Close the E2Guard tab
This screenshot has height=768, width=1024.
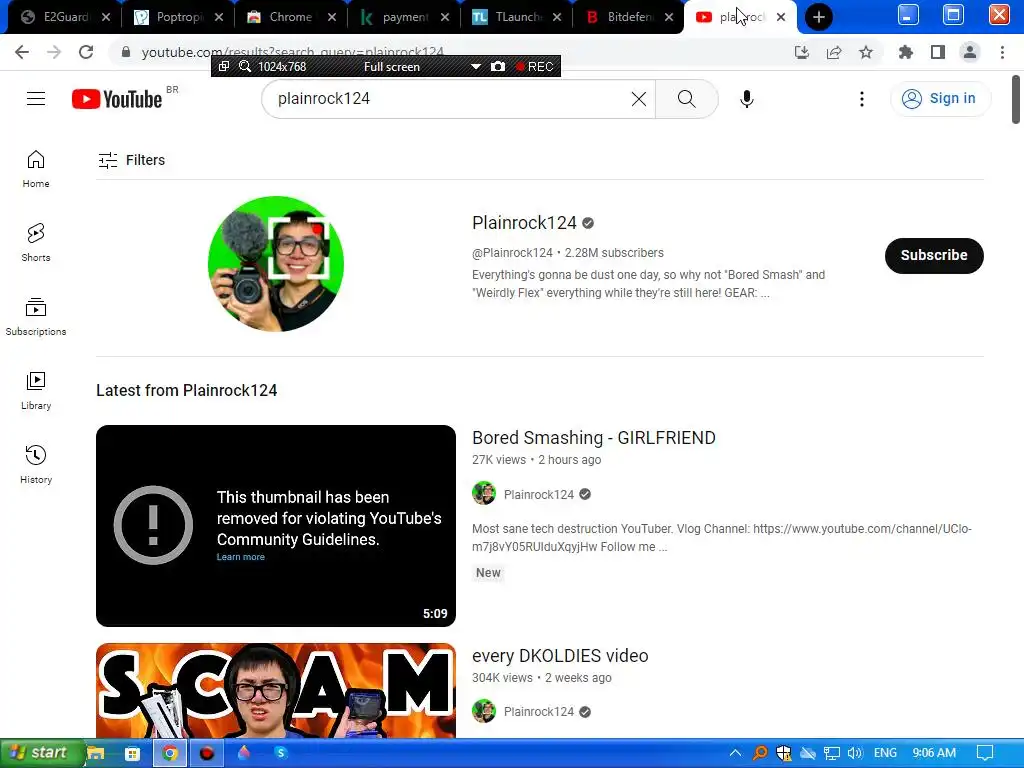point(106,17)
